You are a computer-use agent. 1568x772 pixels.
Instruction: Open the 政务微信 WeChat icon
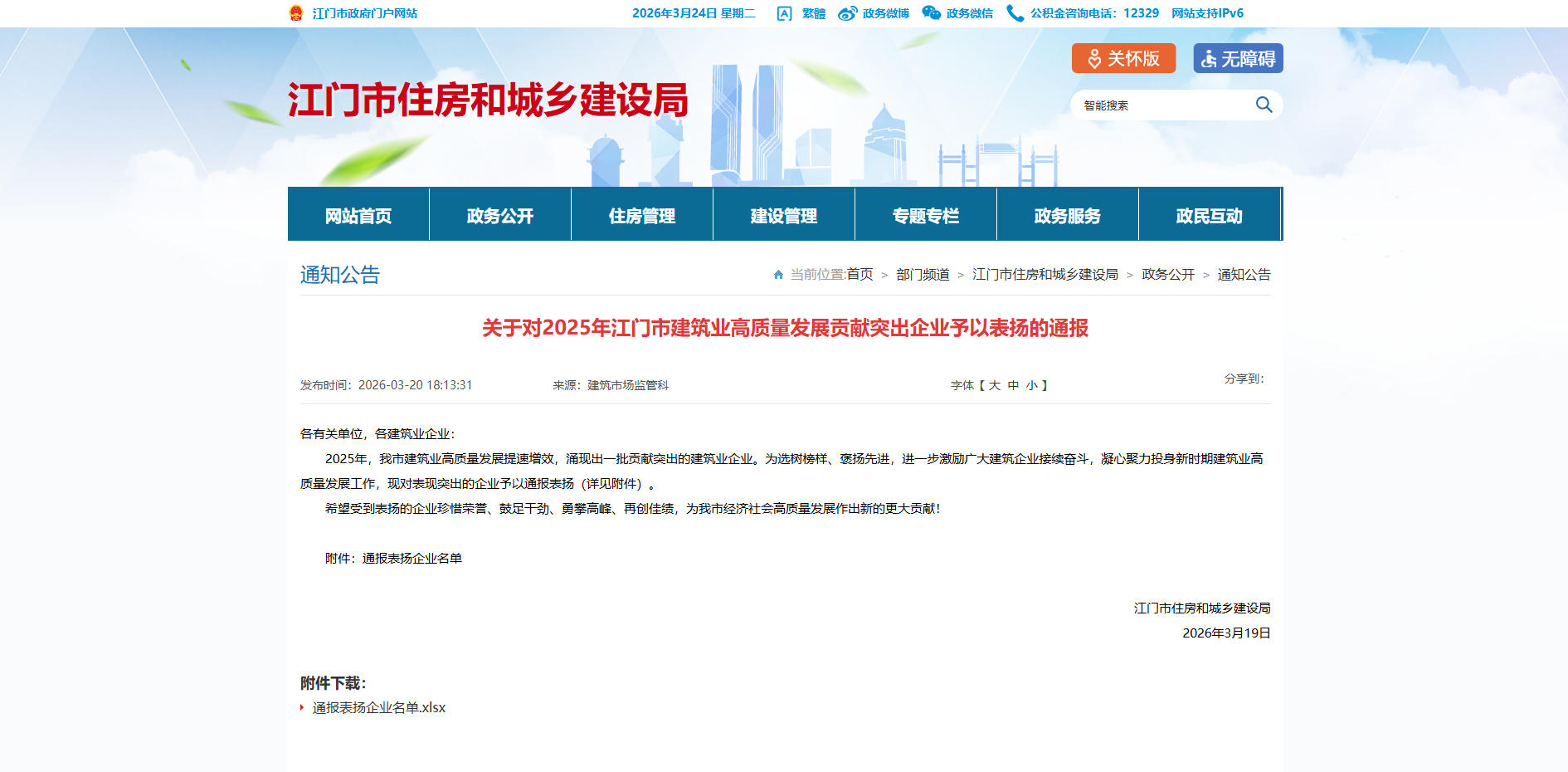click(x=932, y=13)
